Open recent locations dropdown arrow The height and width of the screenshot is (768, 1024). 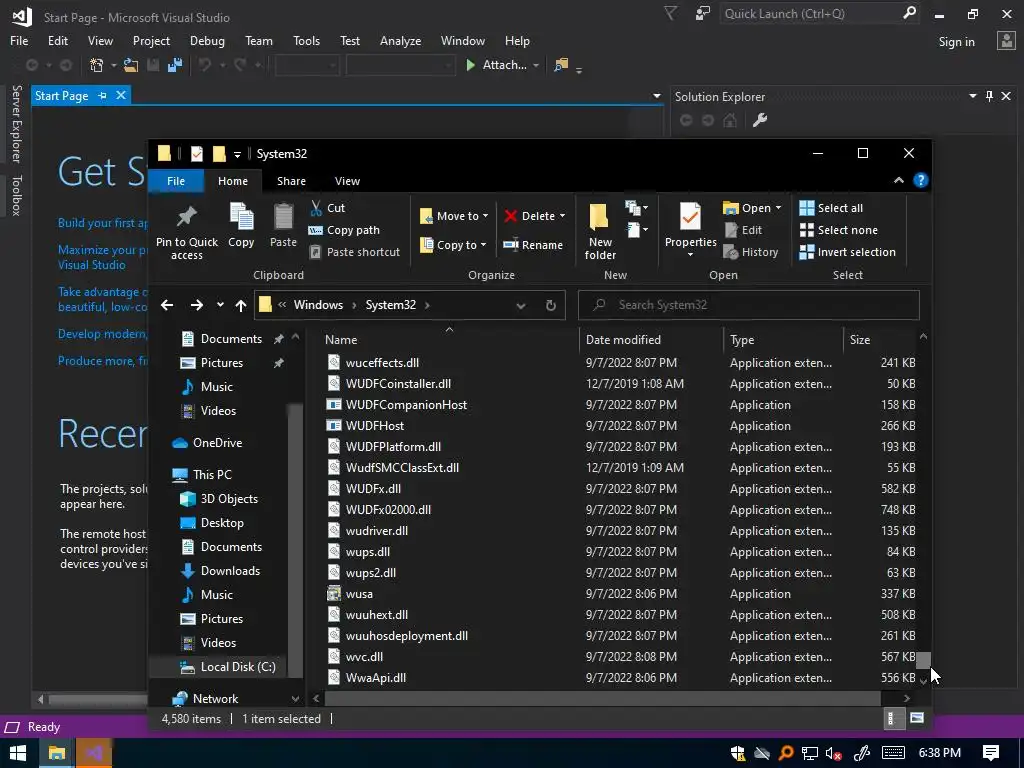[220, 305]
